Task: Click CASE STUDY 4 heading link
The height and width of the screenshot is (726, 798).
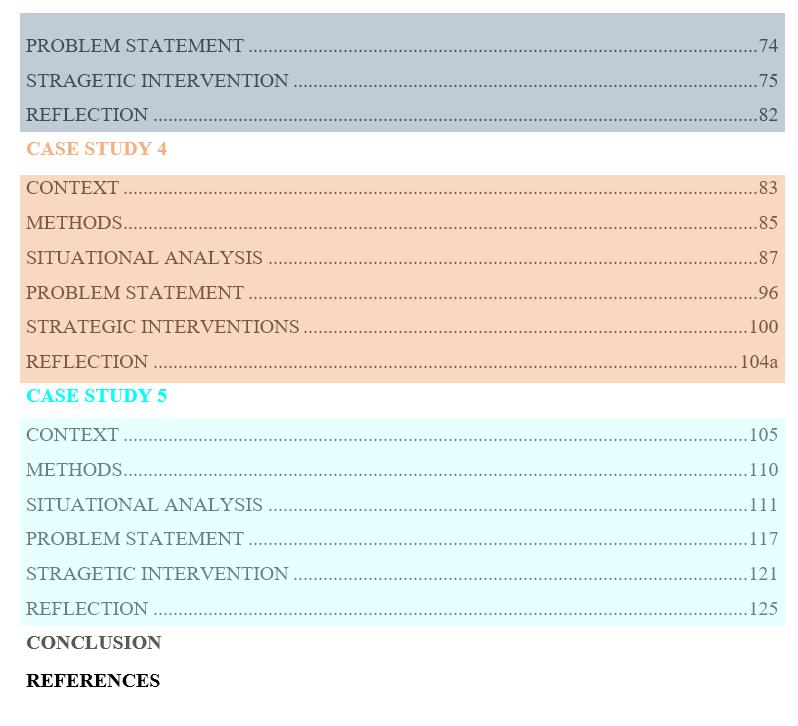Action: (96, 149)
